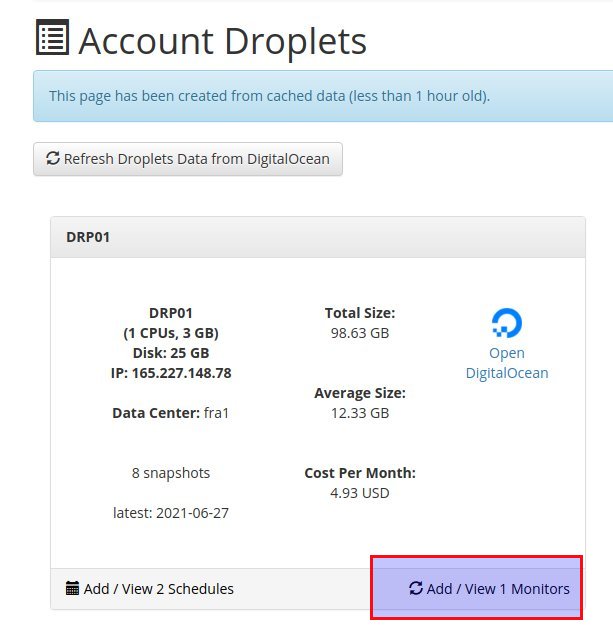Click the Total Size value 98.63 GB
The image size is (613, 631).
[x=360, y=333]
